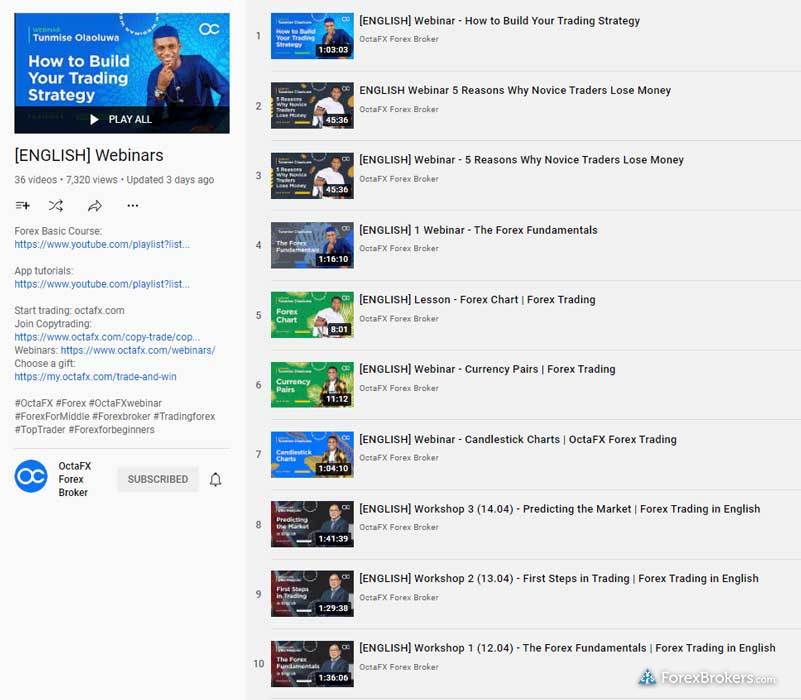Open The Forex Fundamentals 1:16:10 thumbnail
The height and width of the screenshot is (700, 801).
(312, 245)
